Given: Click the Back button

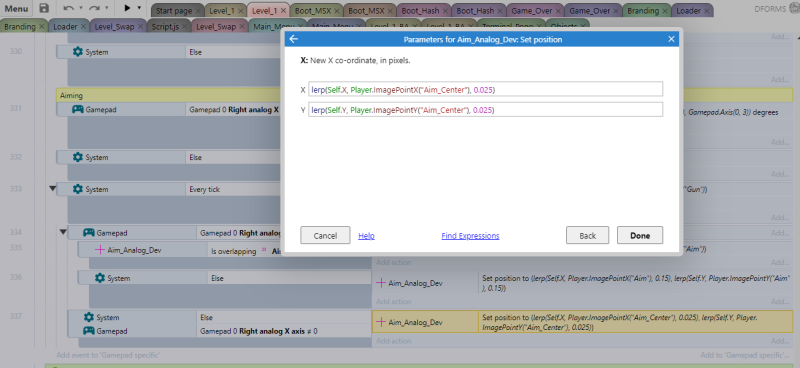Looking at the screenshot, I should [587, 235].
